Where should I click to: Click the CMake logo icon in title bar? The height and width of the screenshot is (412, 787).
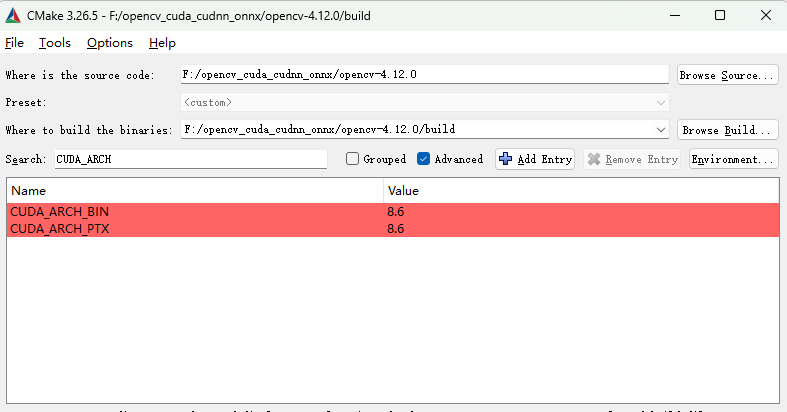coord(13,15)
